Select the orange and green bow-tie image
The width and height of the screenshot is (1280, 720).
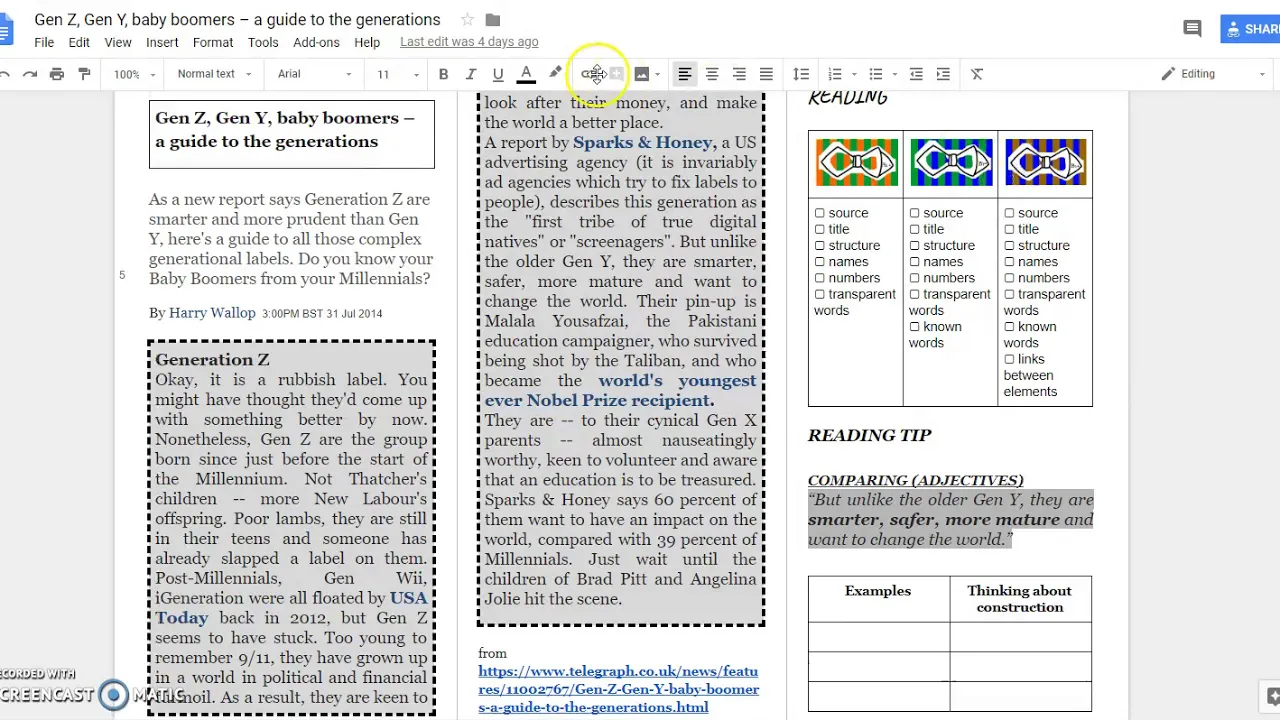click(x=856, y=162)
